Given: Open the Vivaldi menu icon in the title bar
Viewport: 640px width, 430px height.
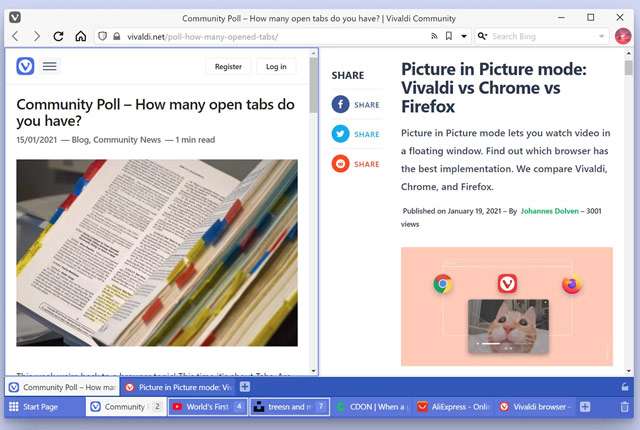Looking at the screenshot, I should click(15, 18).
